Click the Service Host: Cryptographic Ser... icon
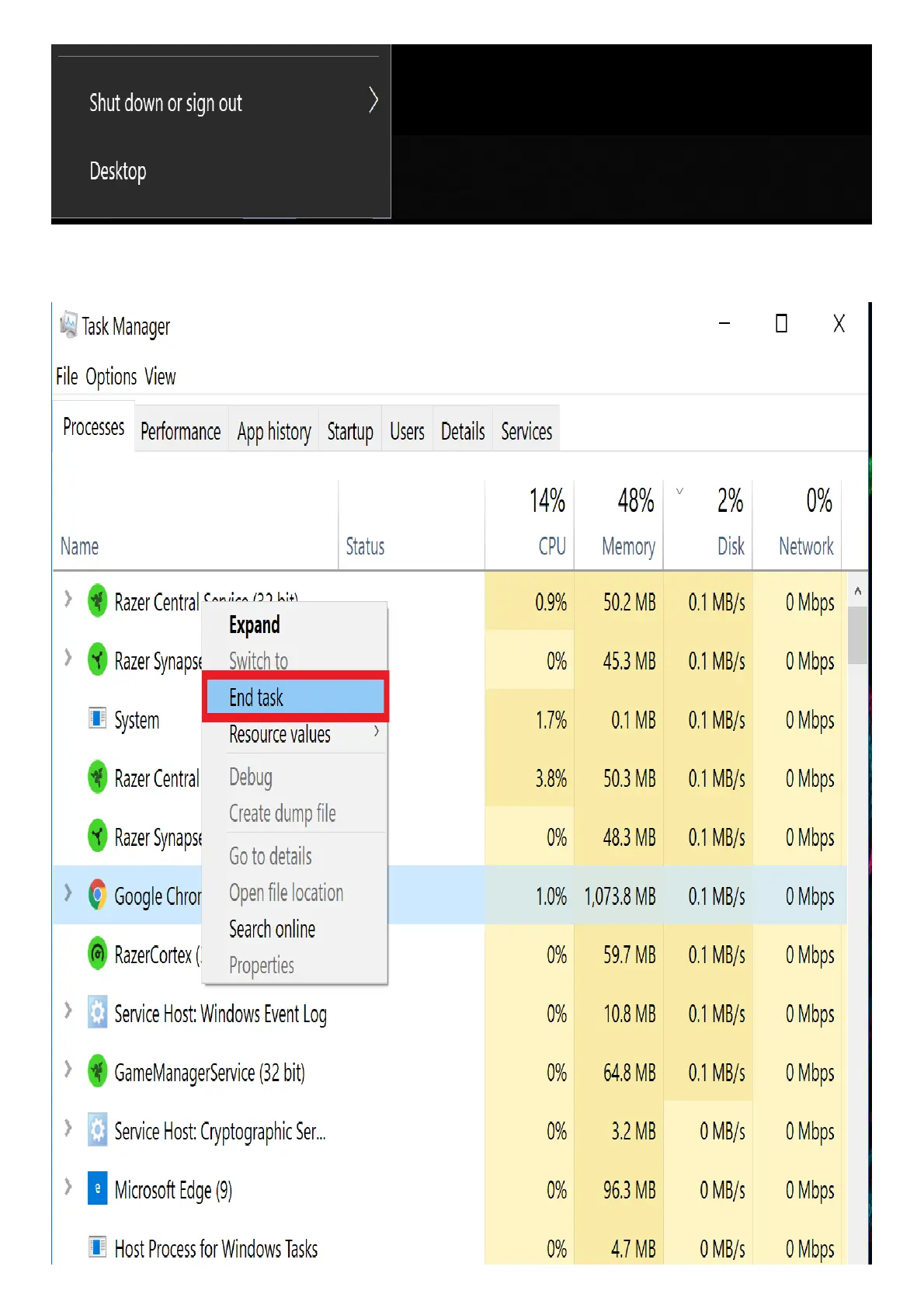Viewport: 924px width, 1308px height. pyautogui.click(x=97, y=1129)
